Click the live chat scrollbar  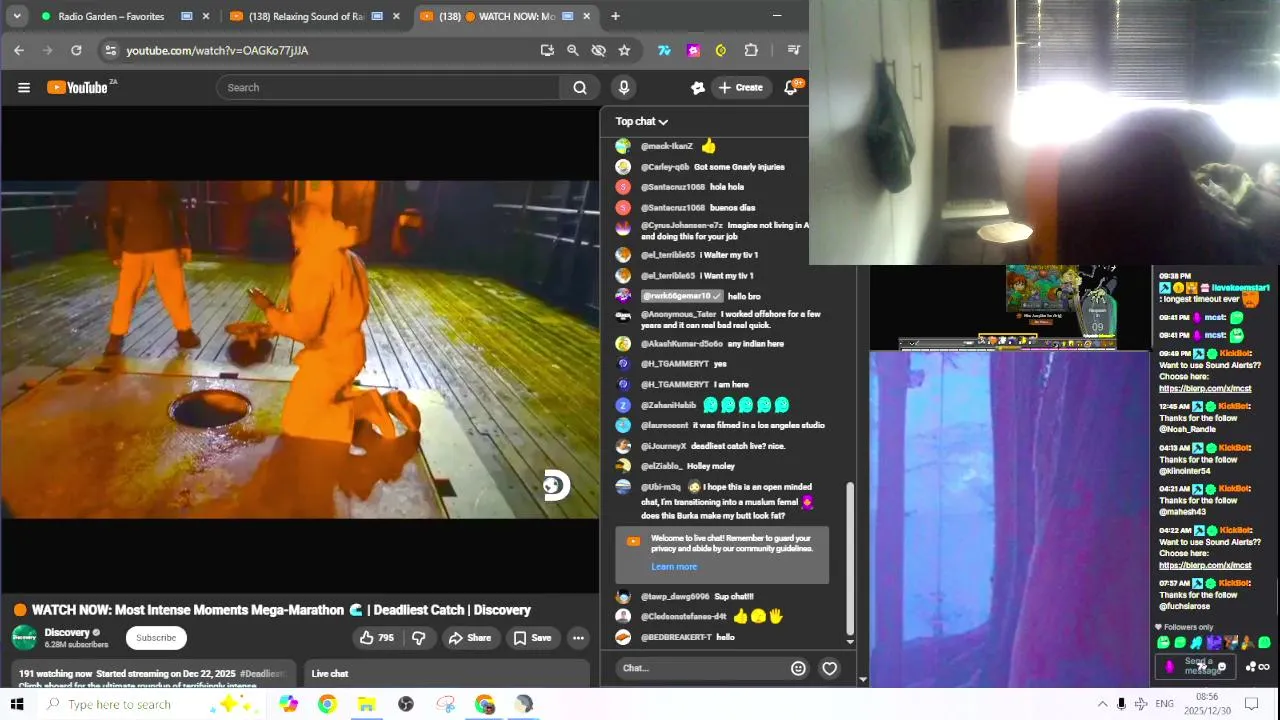(x=850, y=558)
